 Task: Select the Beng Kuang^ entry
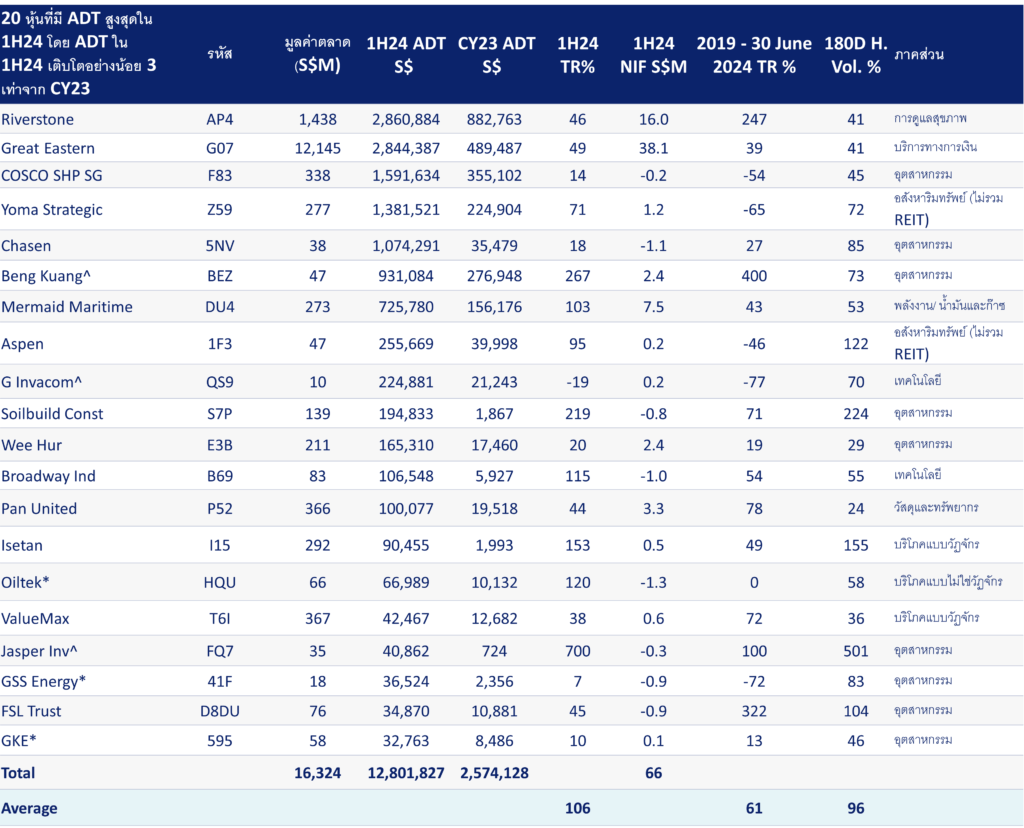pos(46,276)
